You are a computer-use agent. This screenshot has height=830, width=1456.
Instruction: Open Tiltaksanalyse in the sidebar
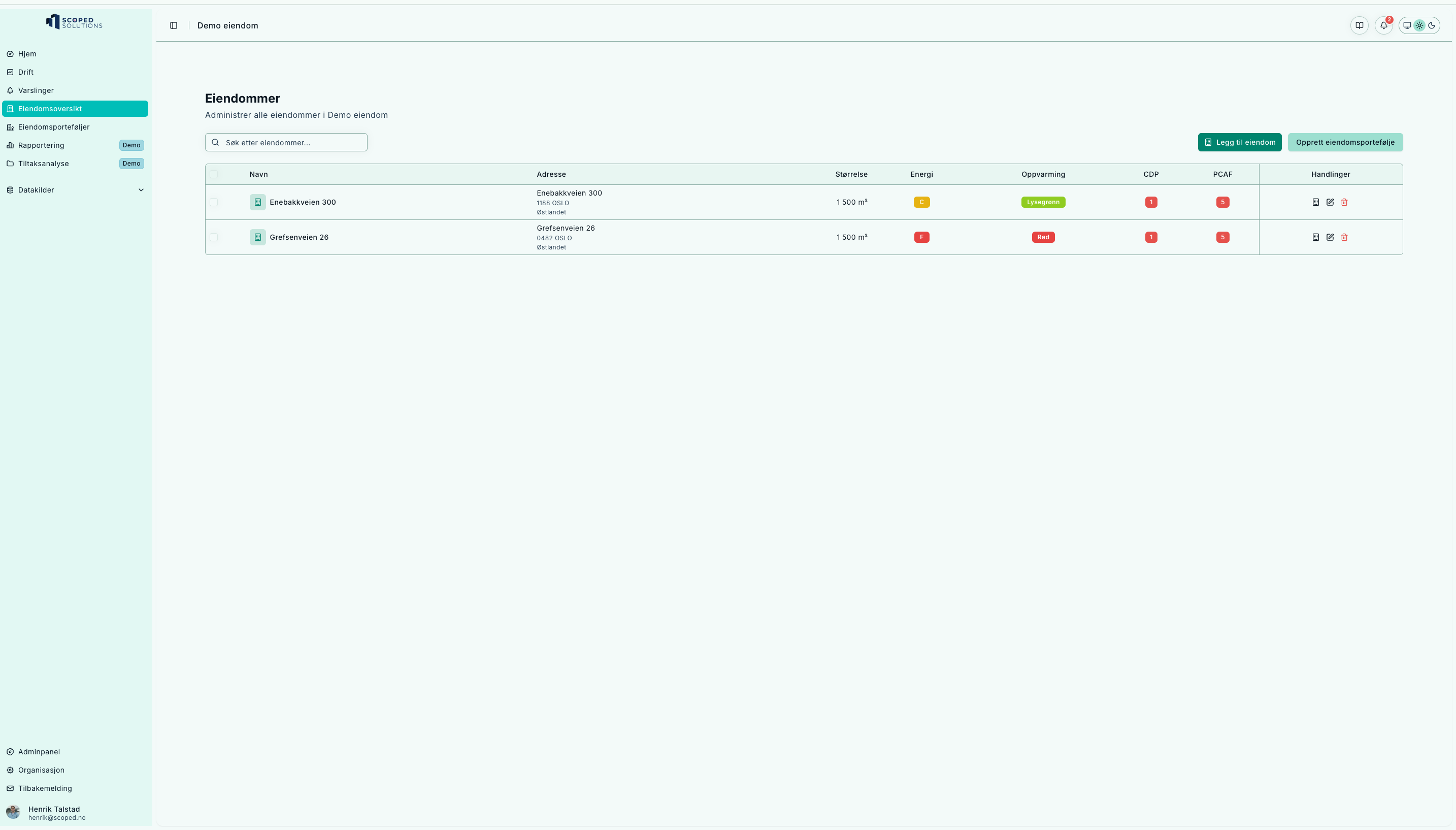pyautogui.click(x=43, y=164)
